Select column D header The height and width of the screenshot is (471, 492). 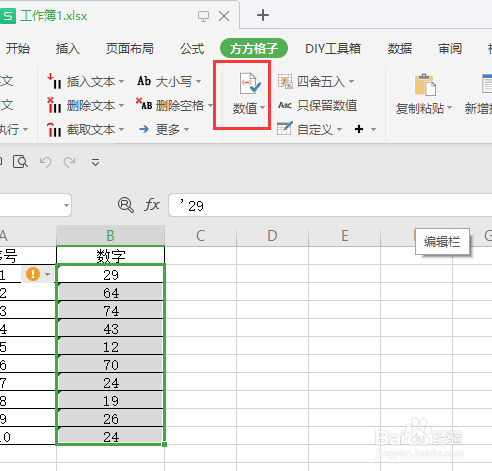pyautogui.click(x=272, y=236)
